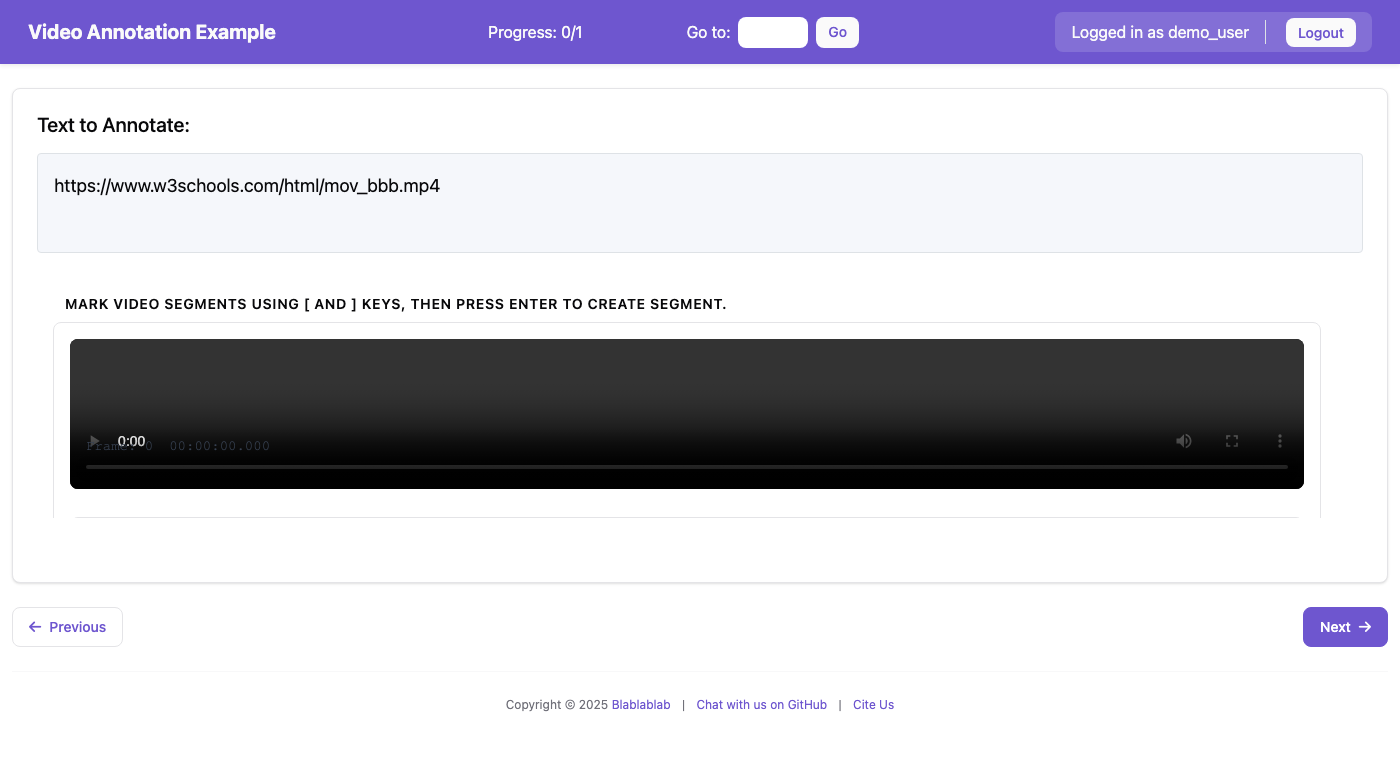Enter fullscreen mode on the video player
This screenshot has width=1400, height=761.
click(1232, 441)
